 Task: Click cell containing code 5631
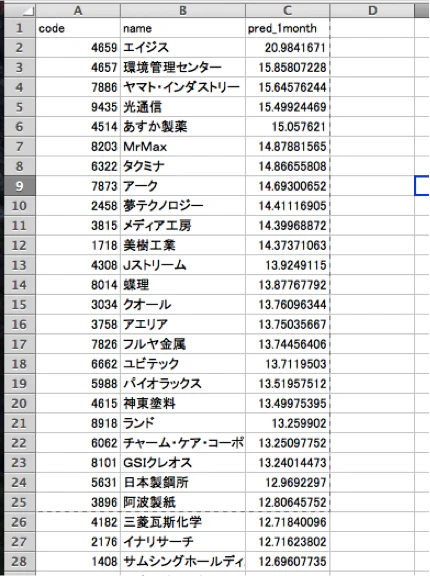click(78, 482)
